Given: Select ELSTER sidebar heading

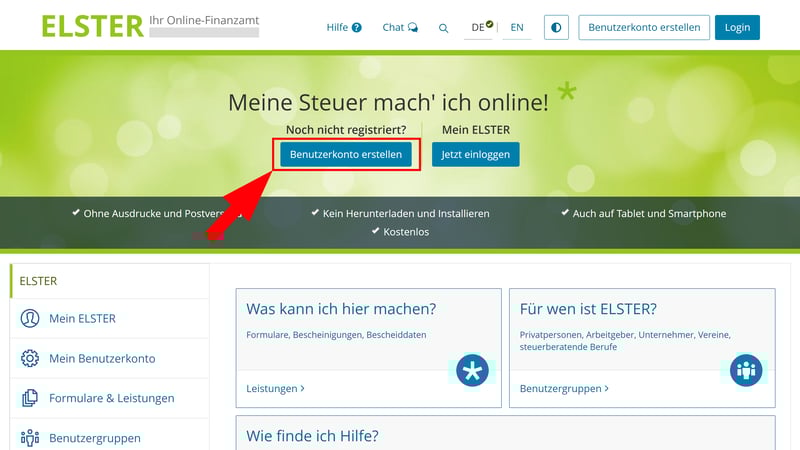Looking at the screenshot, I should [38, 281].
